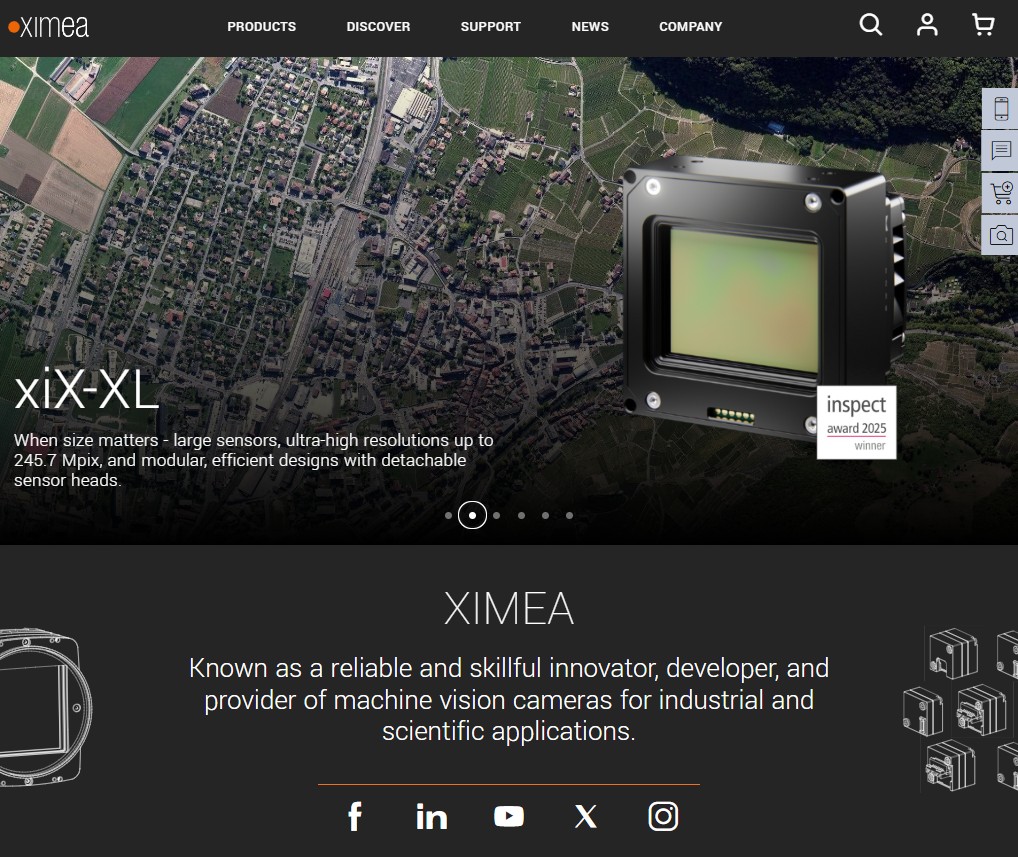Image resolution: width=1018 pixels, height=857 pixels.
Task: Open XIMEA YouTube channel
Action: pyautogui.click(x=509, y=816)
